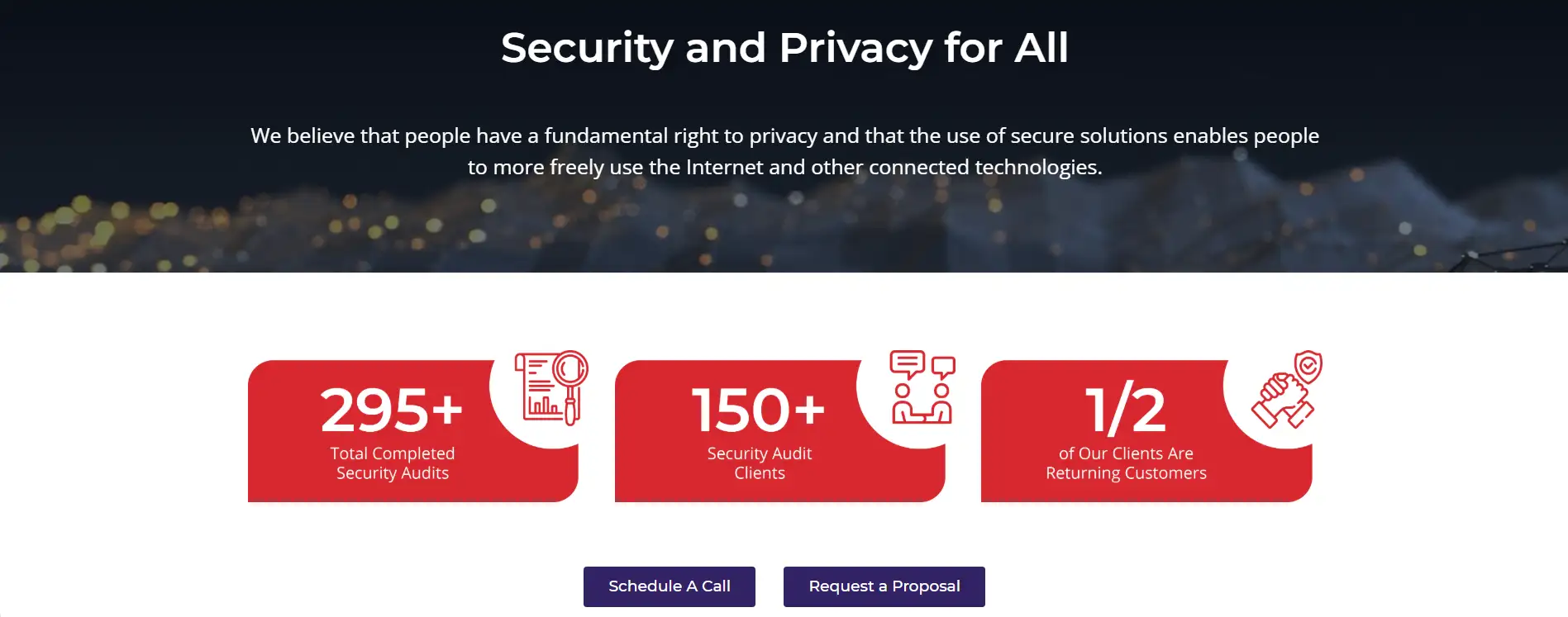The height and width of the screenshot is (617, 1568).
Task: Click the shield checkmark badge above handshake
Action: click(1308, 365)
